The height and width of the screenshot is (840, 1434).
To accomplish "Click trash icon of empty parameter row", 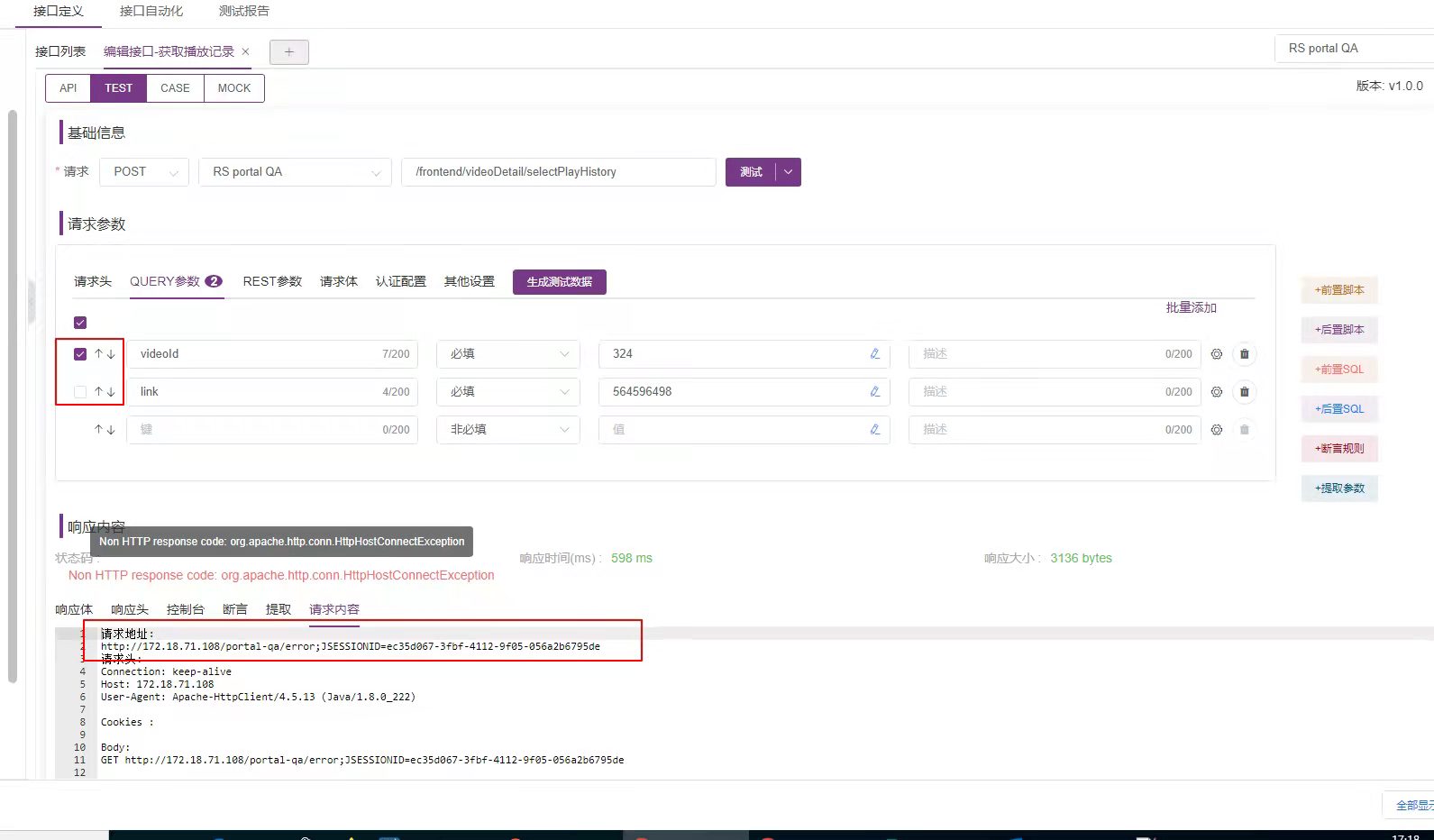I will click(x=1244, y=430).
